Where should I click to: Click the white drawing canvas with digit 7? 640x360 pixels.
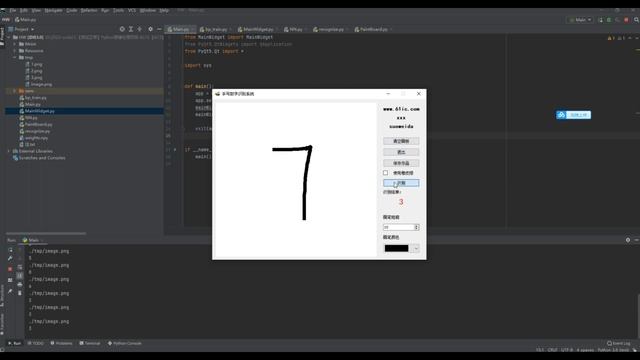pyautogui.click(x=295, y=180)
